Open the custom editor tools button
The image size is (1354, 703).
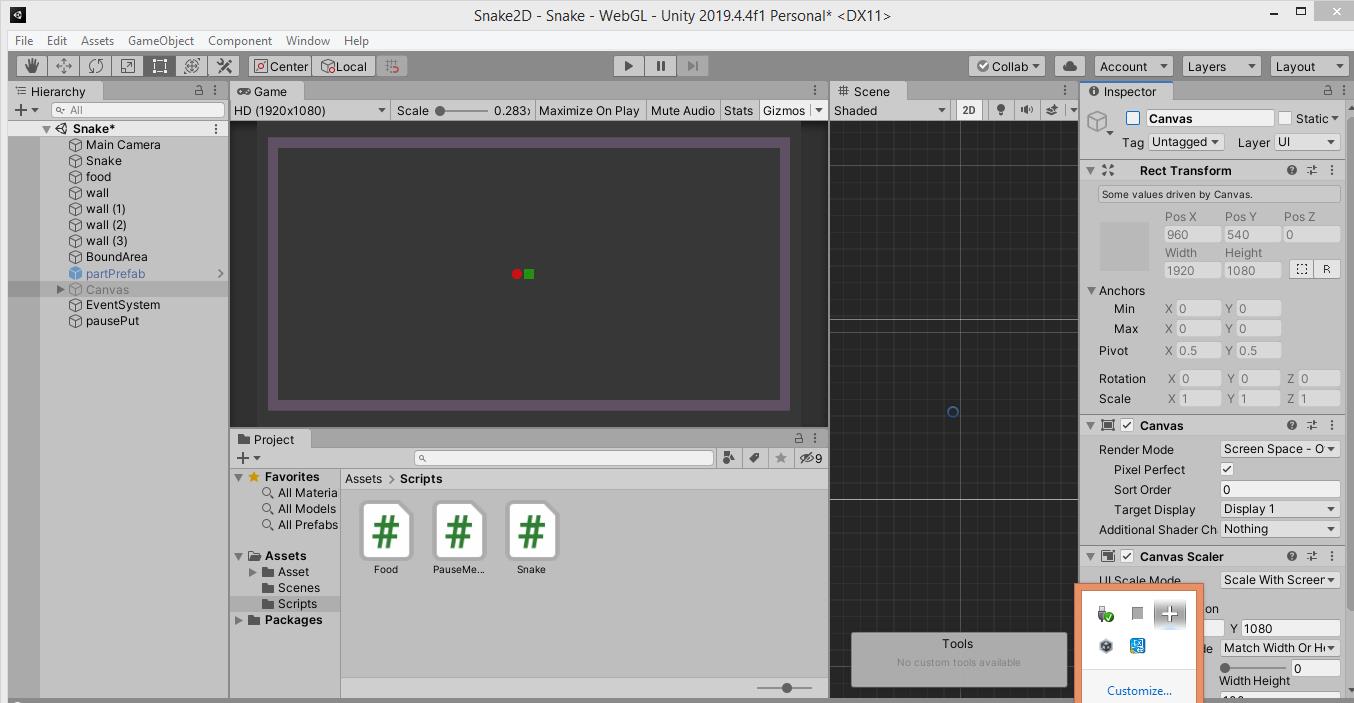(x=224, y=66)
